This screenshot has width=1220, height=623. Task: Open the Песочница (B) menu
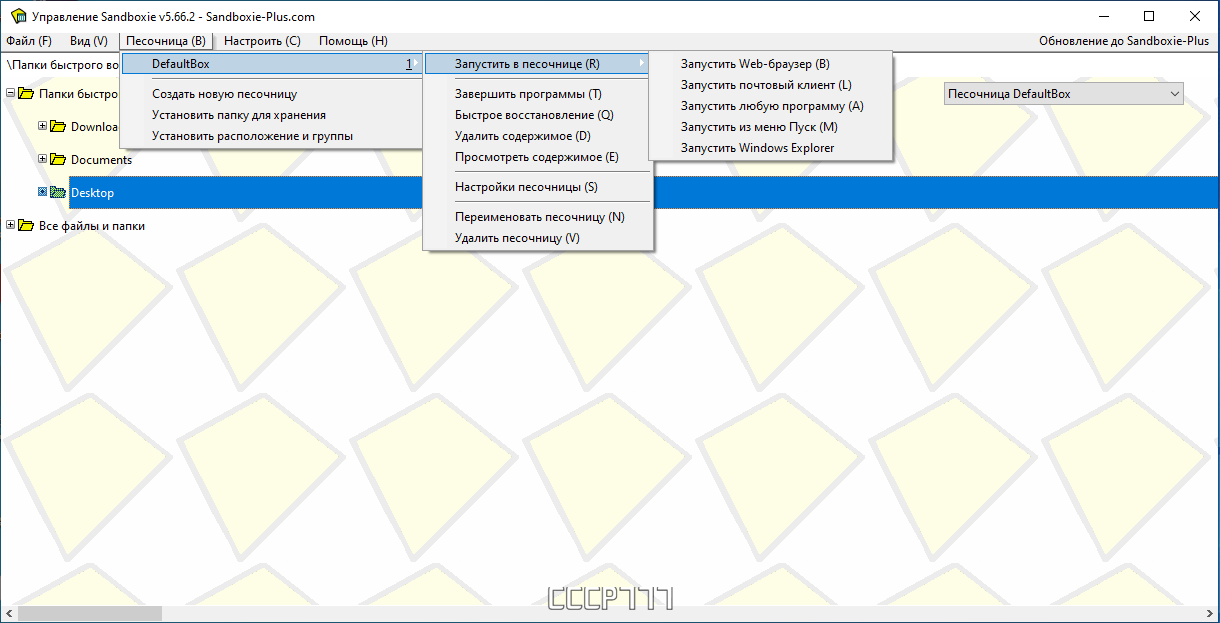tap(166, 41)
